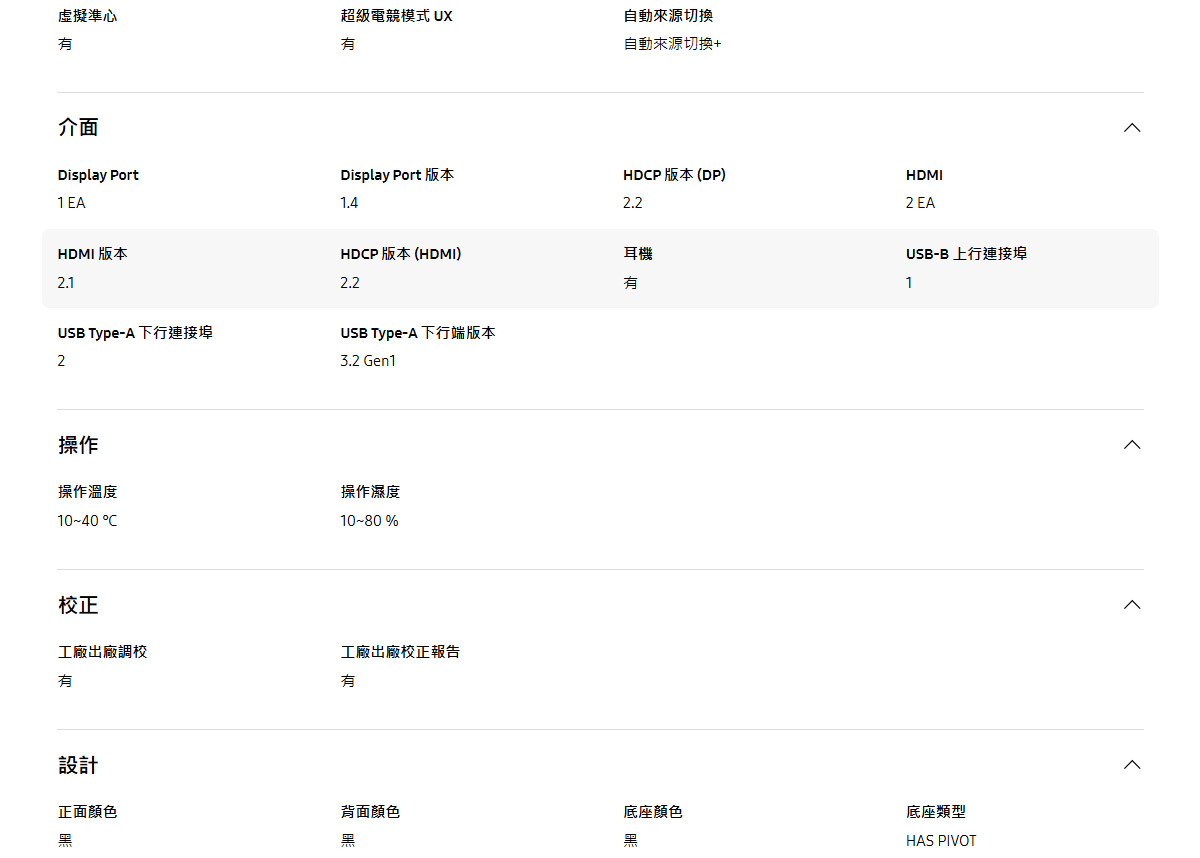Click the 介面 section heading

pos(78,127)
